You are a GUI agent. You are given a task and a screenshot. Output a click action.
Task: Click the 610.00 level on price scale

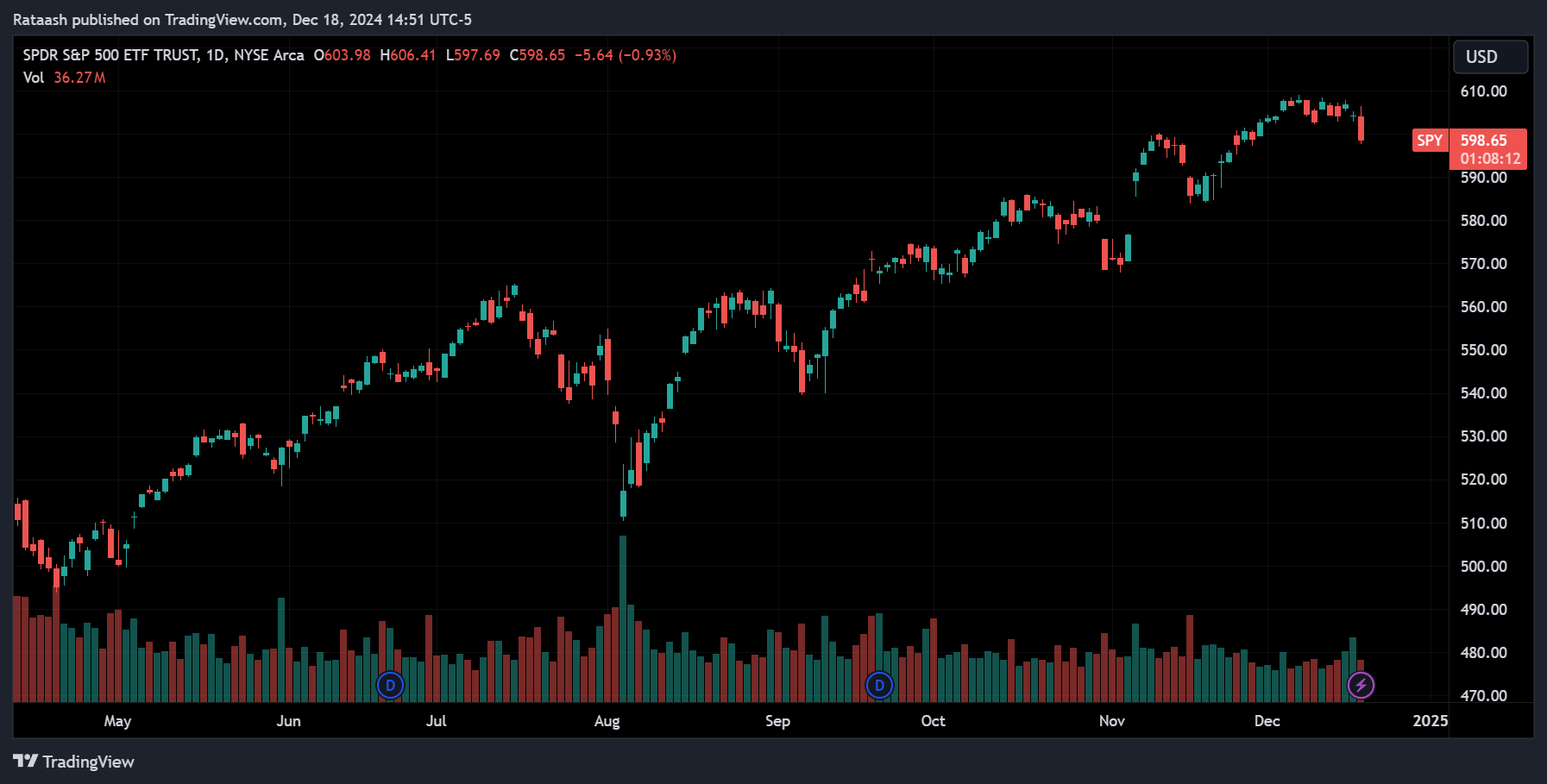click(x=1484, y=91)
